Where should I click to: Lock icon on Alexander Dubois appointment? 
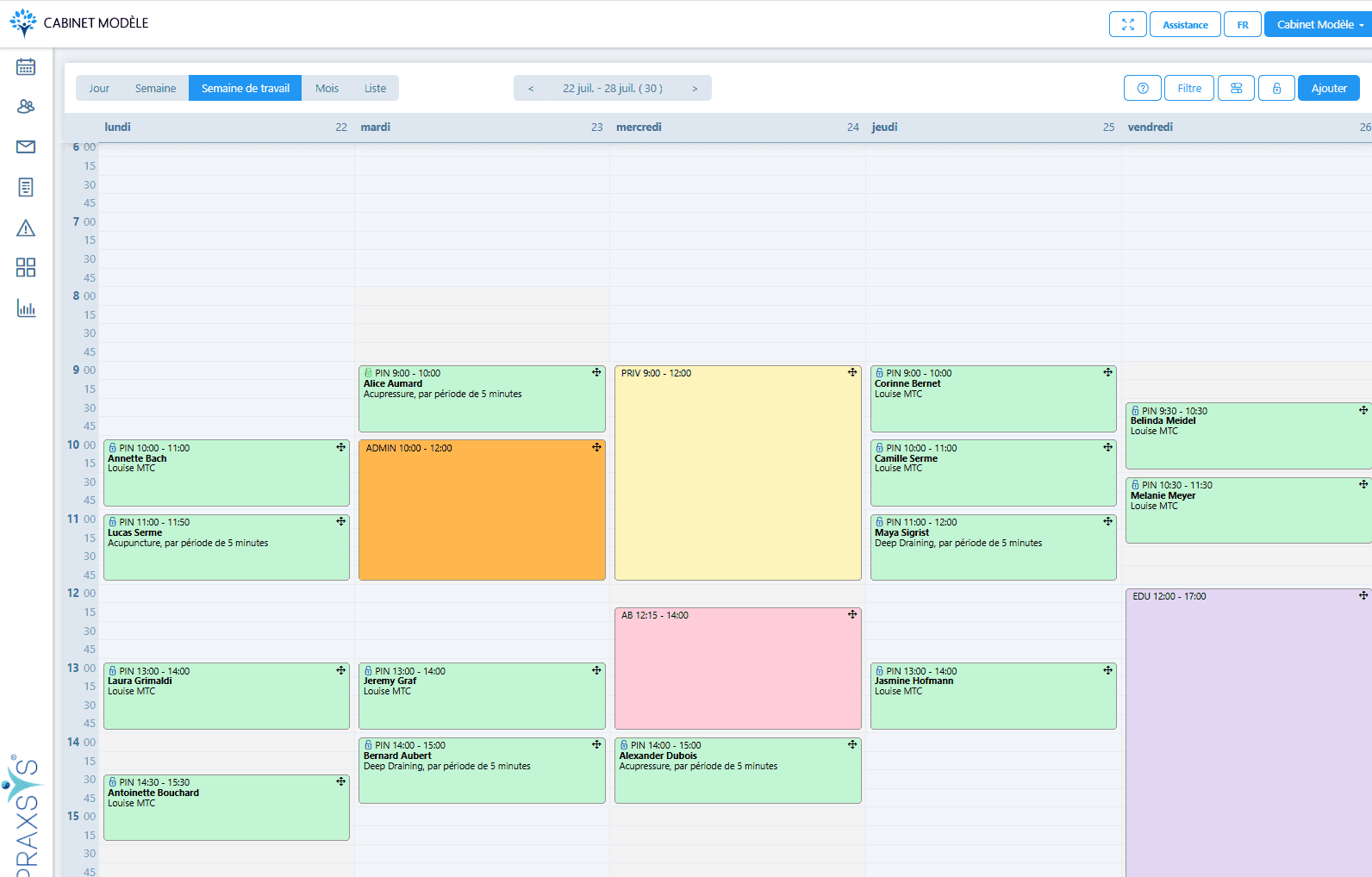pyautogui.click(x=624, y=745)
